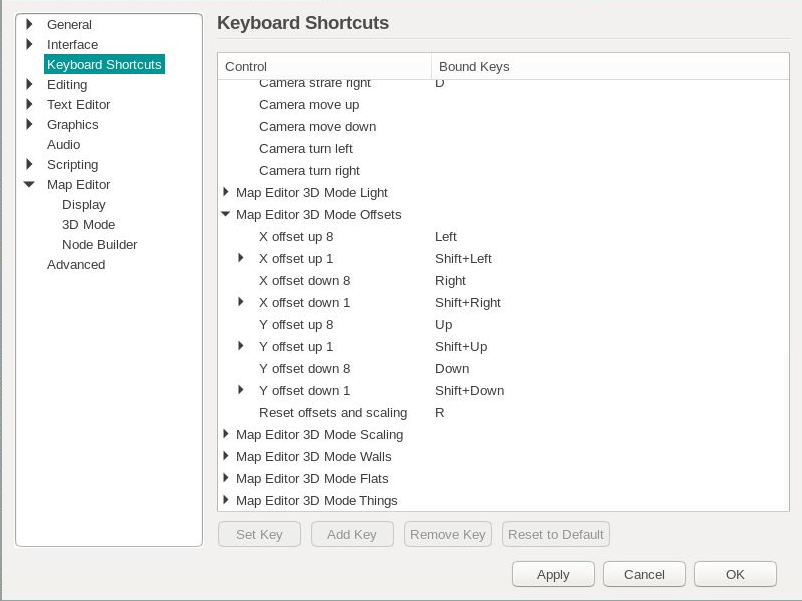Click the Shift+Left bound key cell

pos(463,258)
